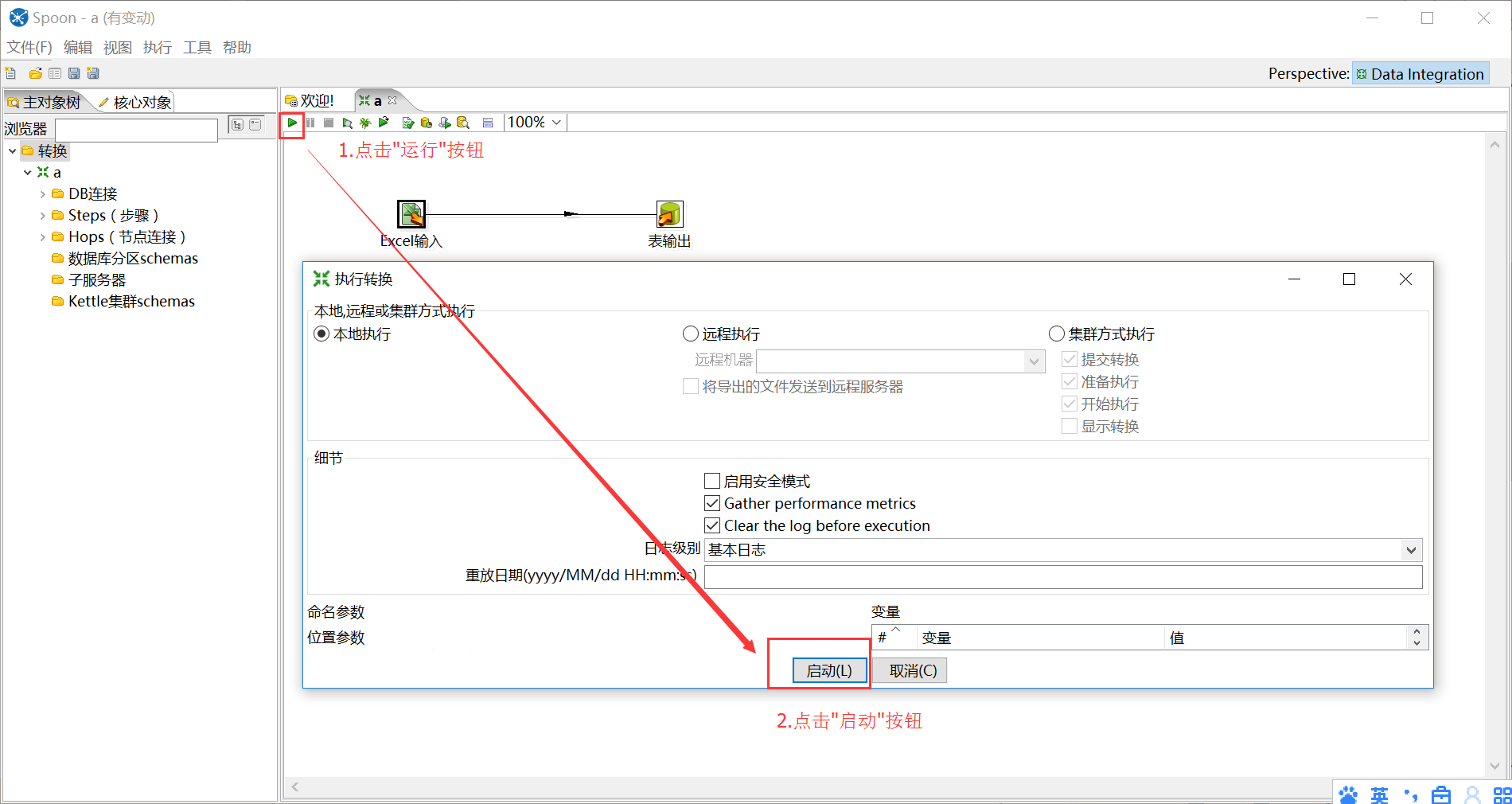This screenshot has height=804, width=1512.
Task: Click the Save icon in main toolbar
Action: (x=74, y=73)
